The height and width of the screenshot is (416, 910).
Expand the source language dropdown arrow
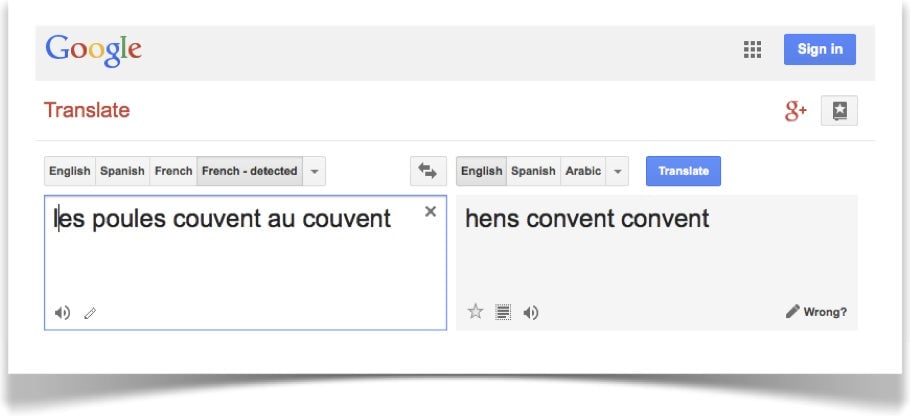314,171
